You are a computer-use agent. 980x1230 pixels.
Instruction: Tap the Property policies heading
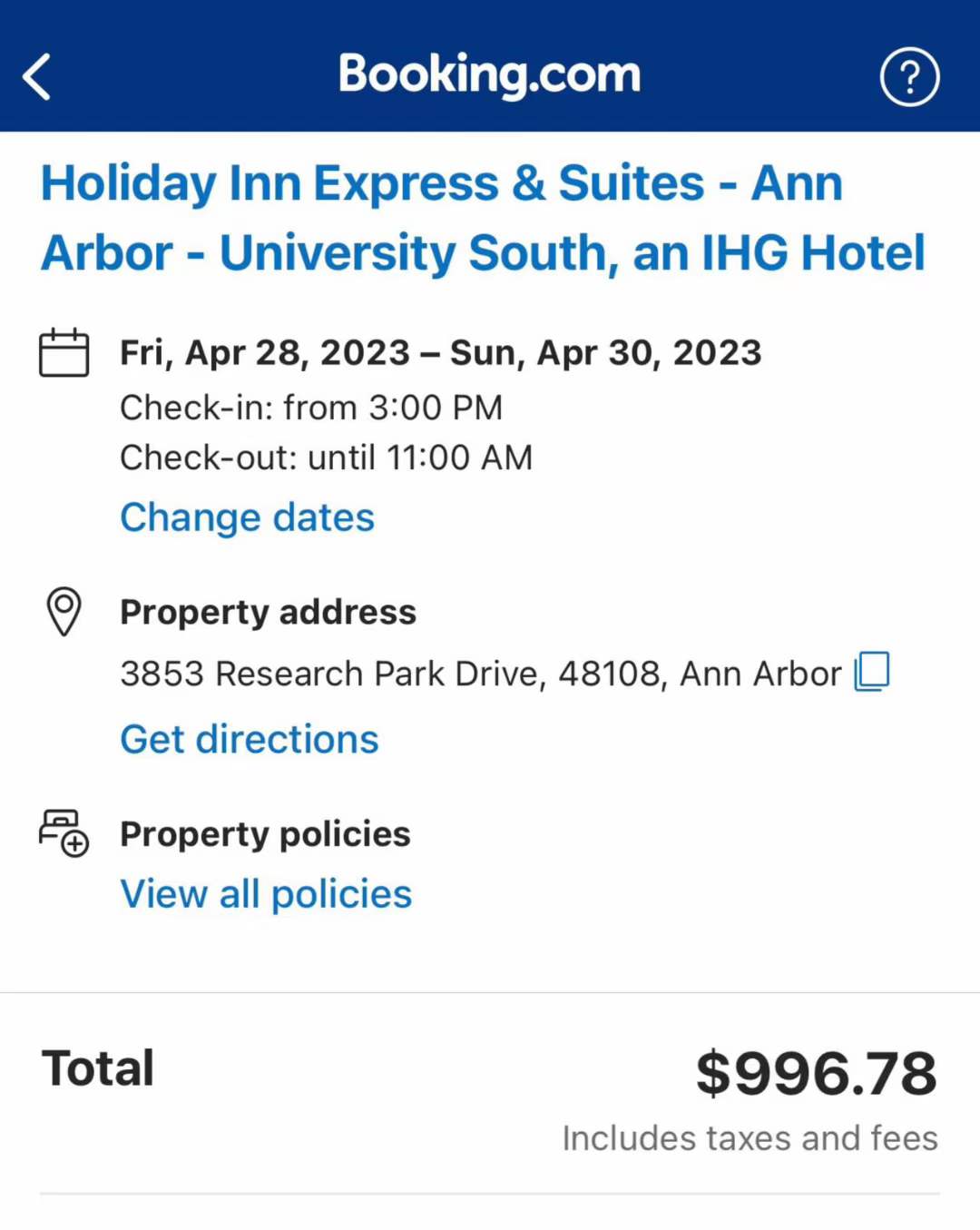click(265, 834)
